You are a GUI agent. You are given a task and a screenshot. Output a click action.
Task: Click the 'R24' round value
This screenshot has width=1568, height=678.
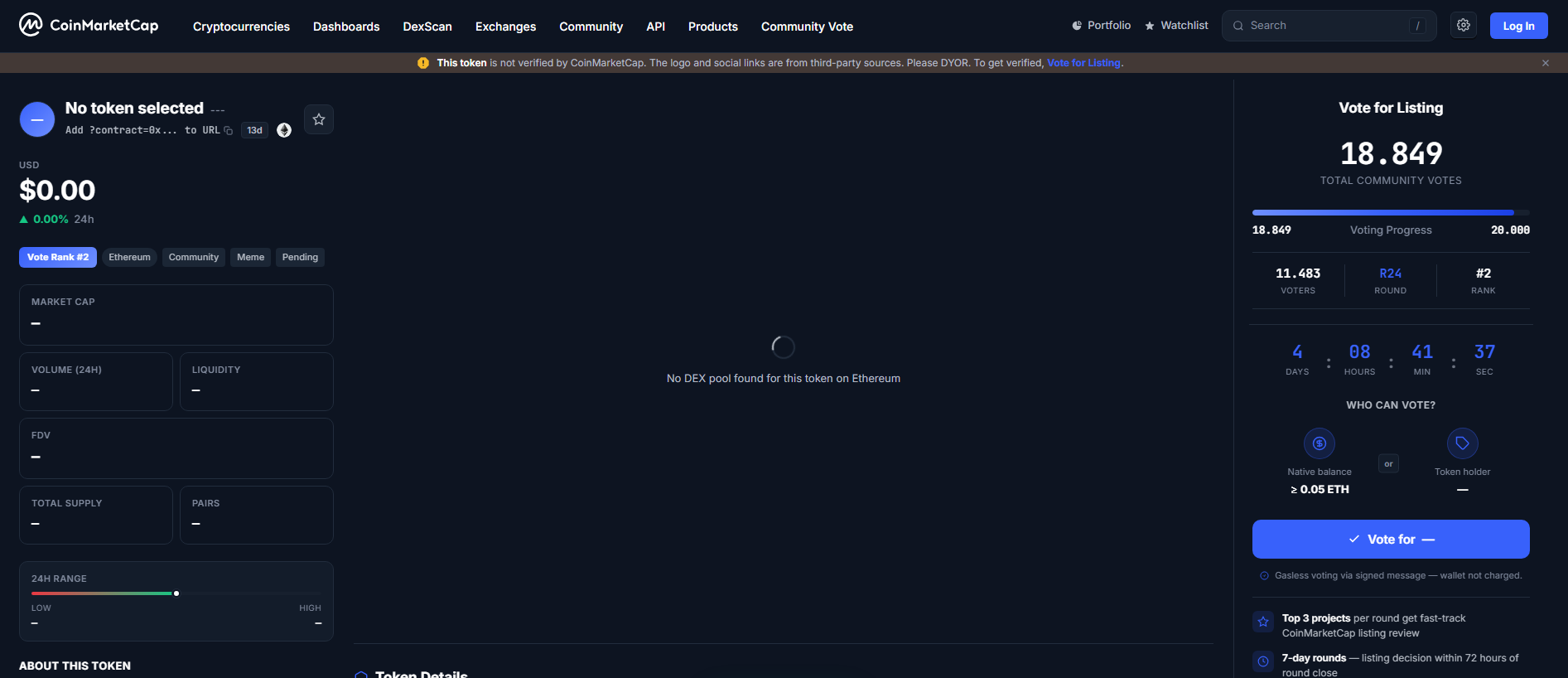point(1391,274)
